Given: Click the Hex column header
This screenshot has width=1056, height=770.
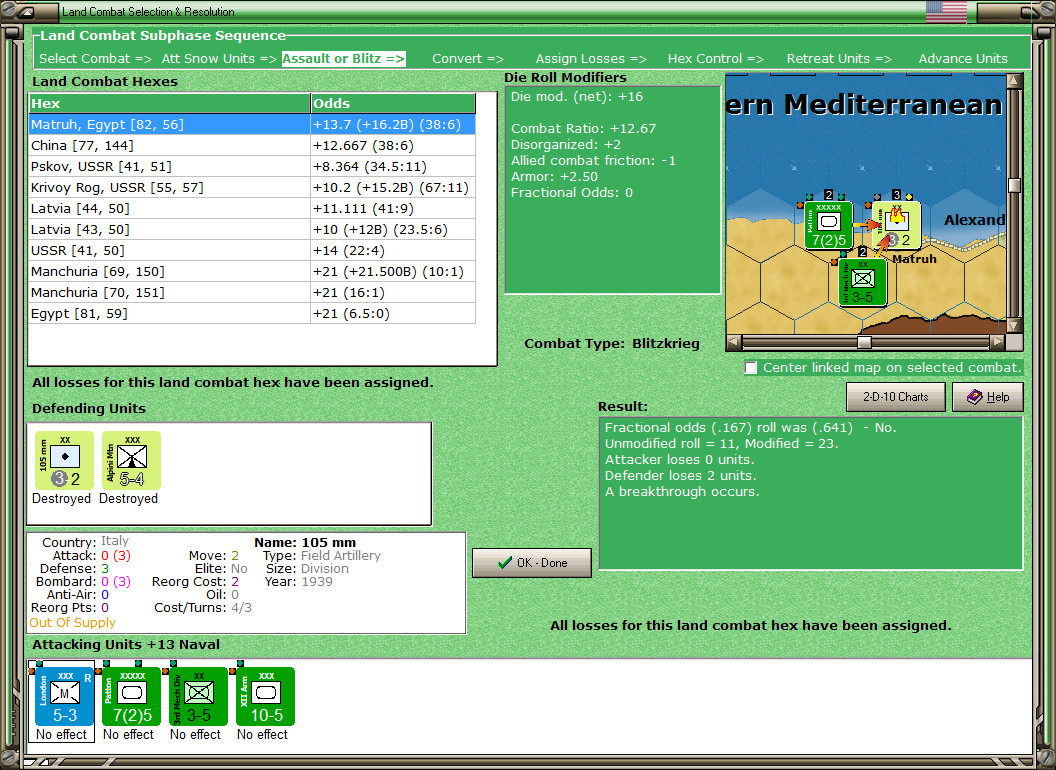Looking at the screenshot, I should click(169, 103).
